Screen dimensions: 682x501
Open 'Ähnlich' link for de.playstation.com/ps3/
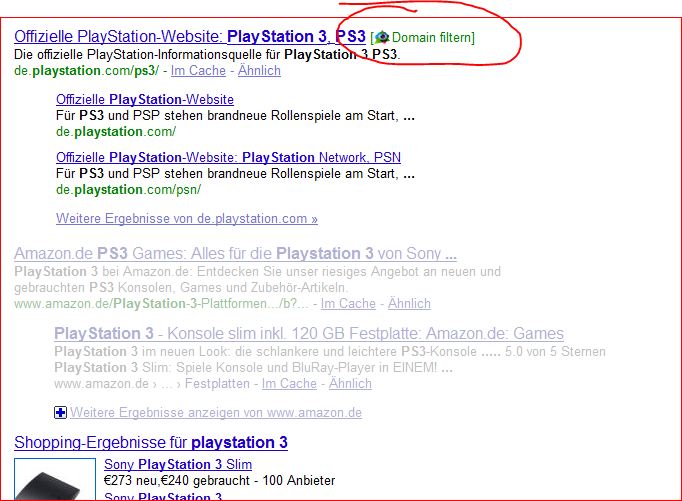259,70
